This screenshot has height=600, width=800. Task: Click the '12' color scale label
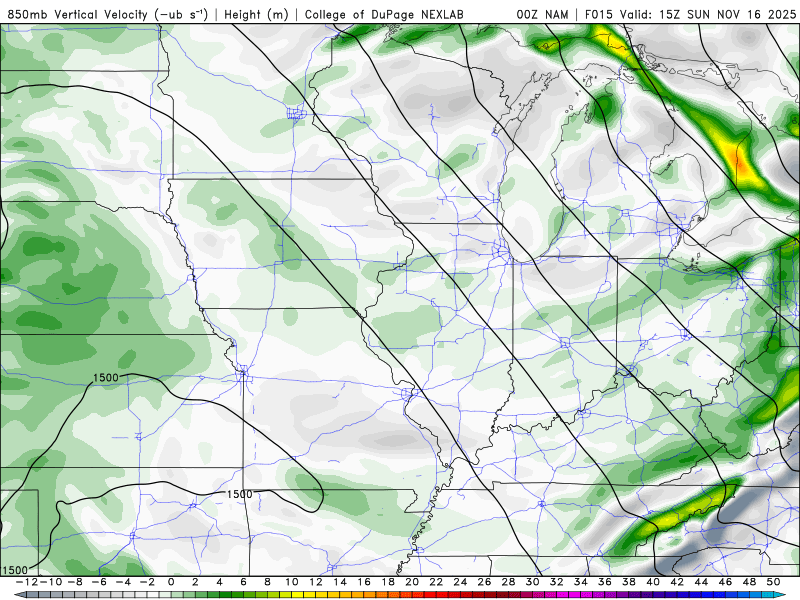coord(316,582)
